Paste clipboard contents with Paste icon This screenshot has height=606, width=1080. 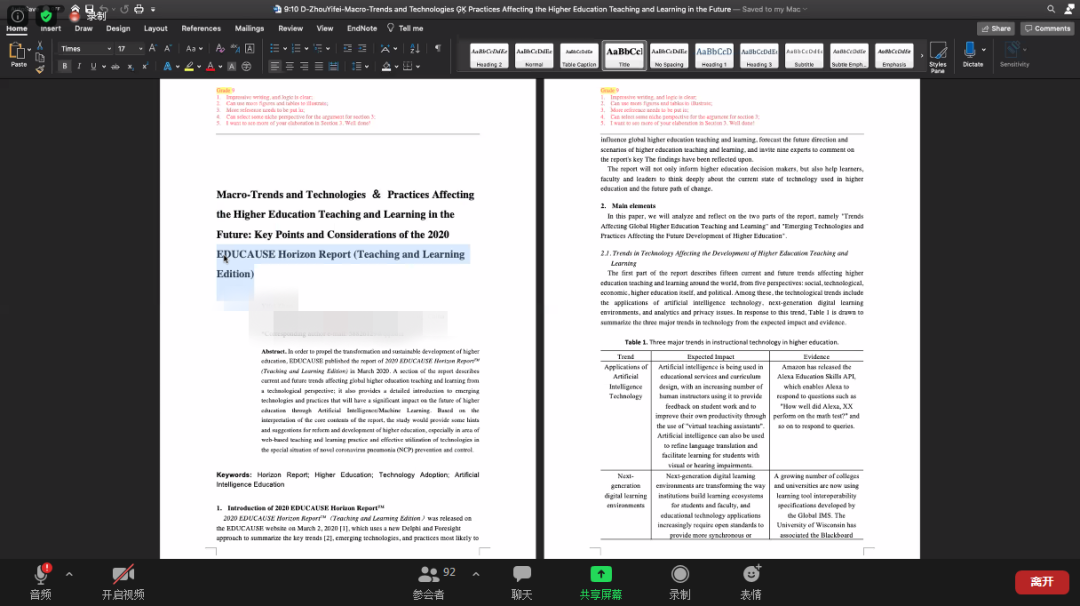coord(17,52)
